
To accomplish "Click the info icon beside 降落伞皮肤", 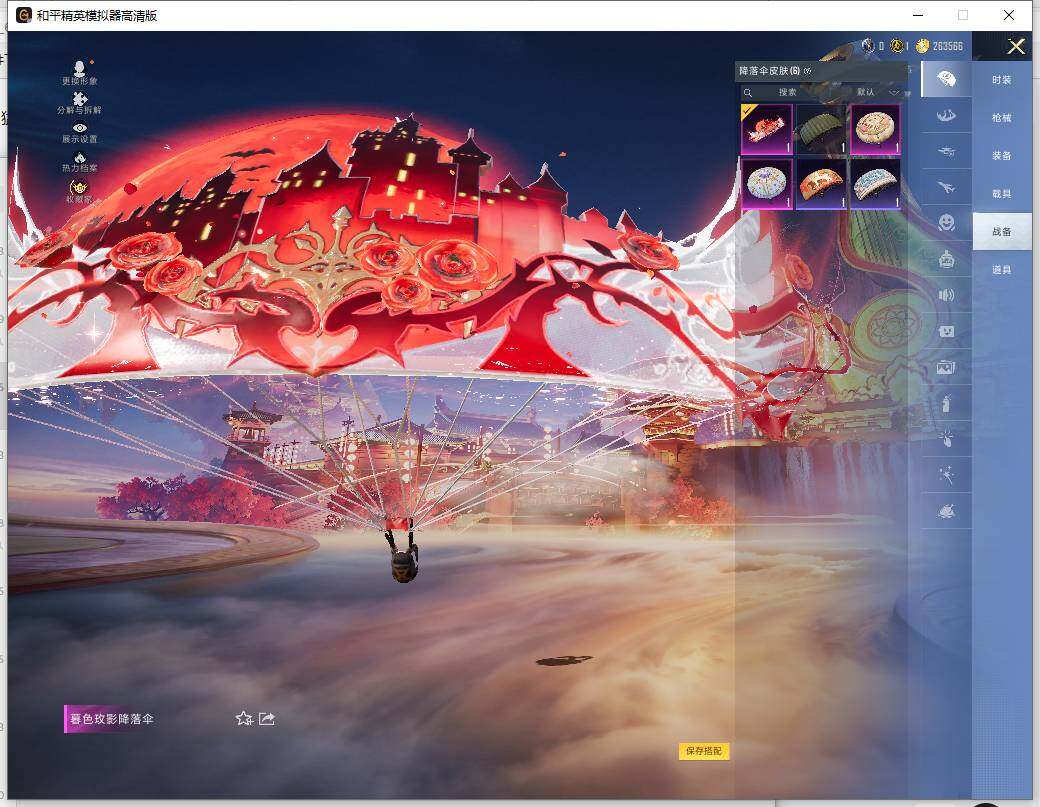I will coord(807,71).
